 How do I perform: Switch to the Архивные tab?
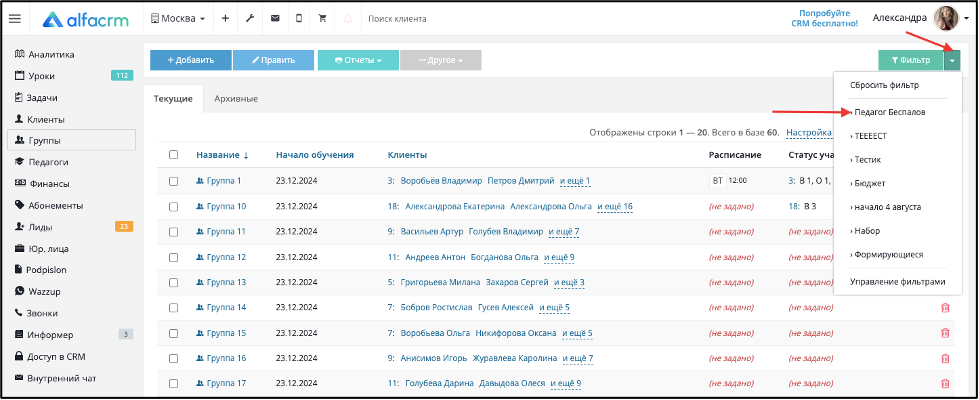coord(236,99)
